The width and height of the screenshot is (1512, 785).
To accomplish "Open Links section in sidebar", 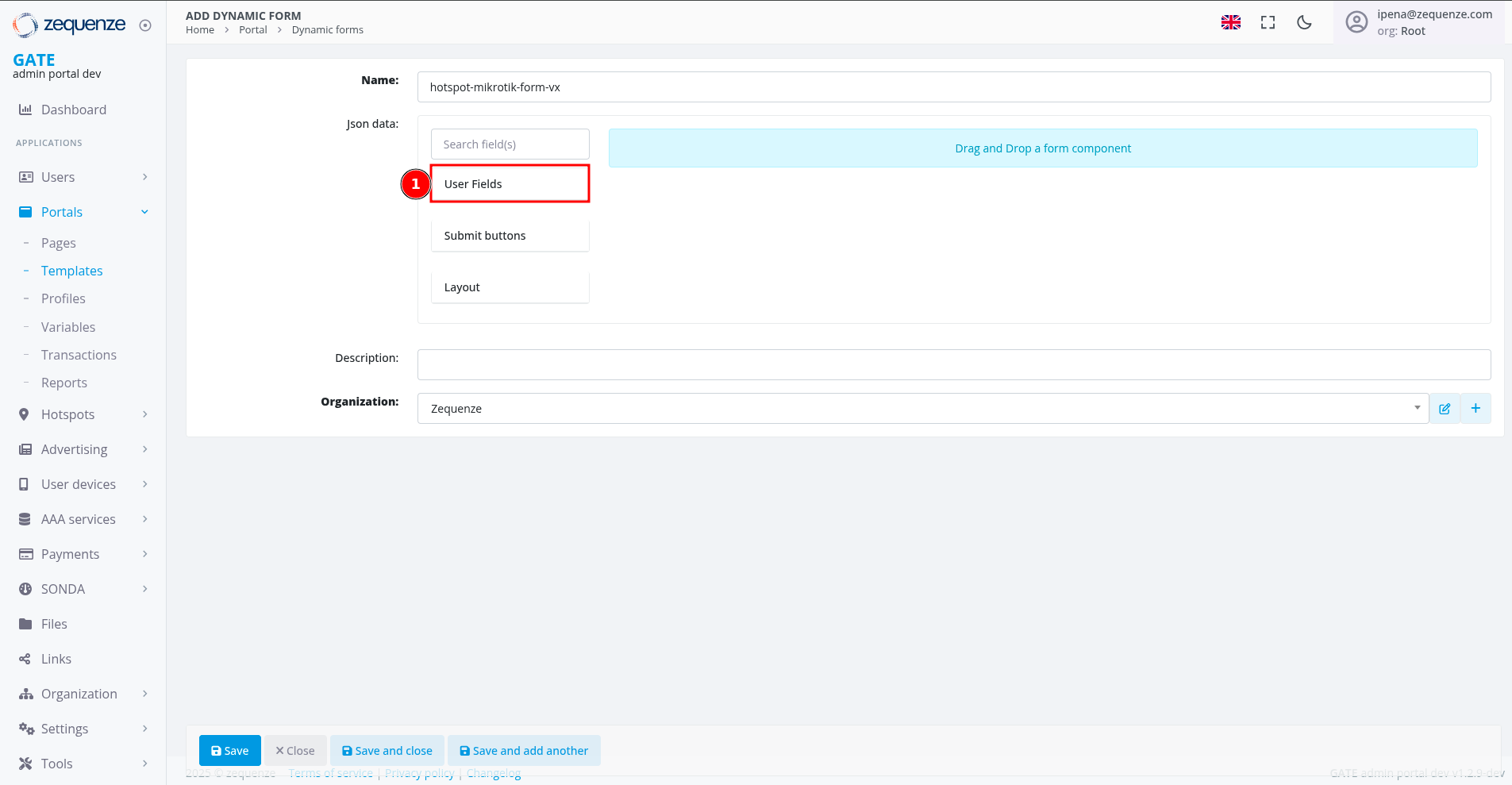I will coord(56,659).
